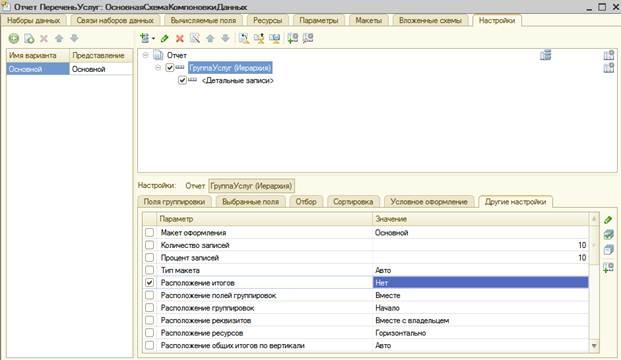The width and height of the screenshot is (621, 360).
Task: Click the Отчет settings scope button
Action: (x=195, y=185)
